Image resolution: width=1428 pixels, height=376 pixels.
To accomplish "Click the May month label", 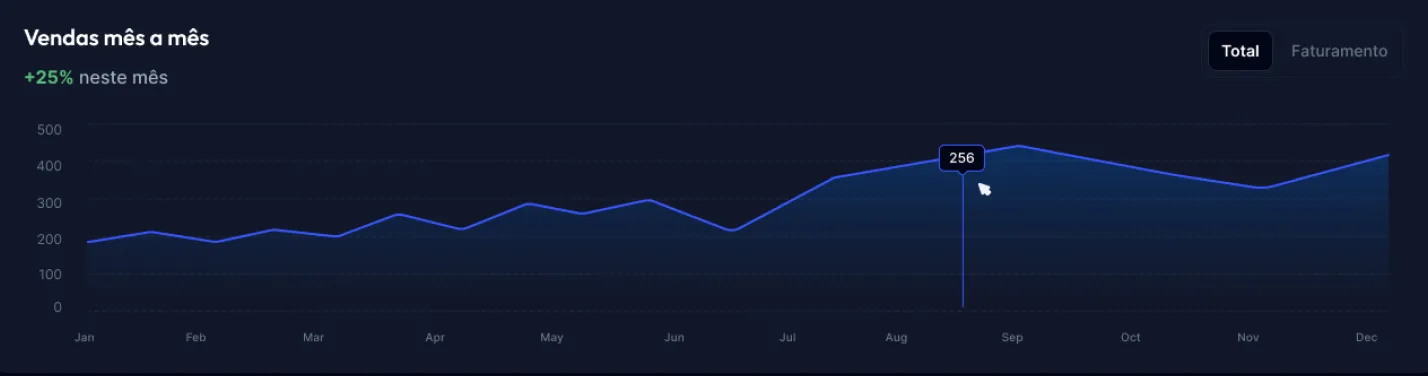I will click(x=552, y=338).
